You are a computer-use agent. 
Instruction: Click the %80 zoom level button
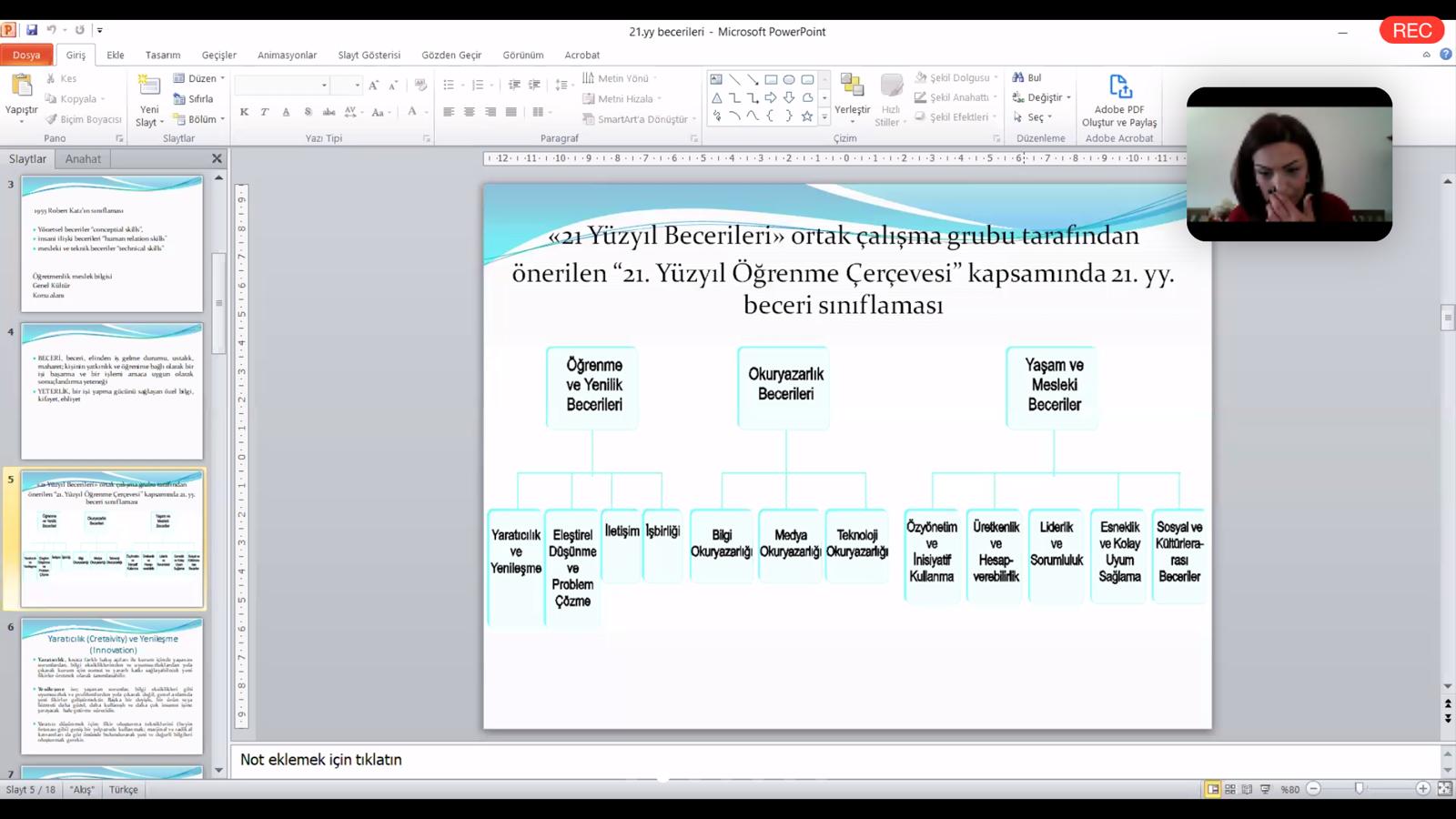(1289, 789)
